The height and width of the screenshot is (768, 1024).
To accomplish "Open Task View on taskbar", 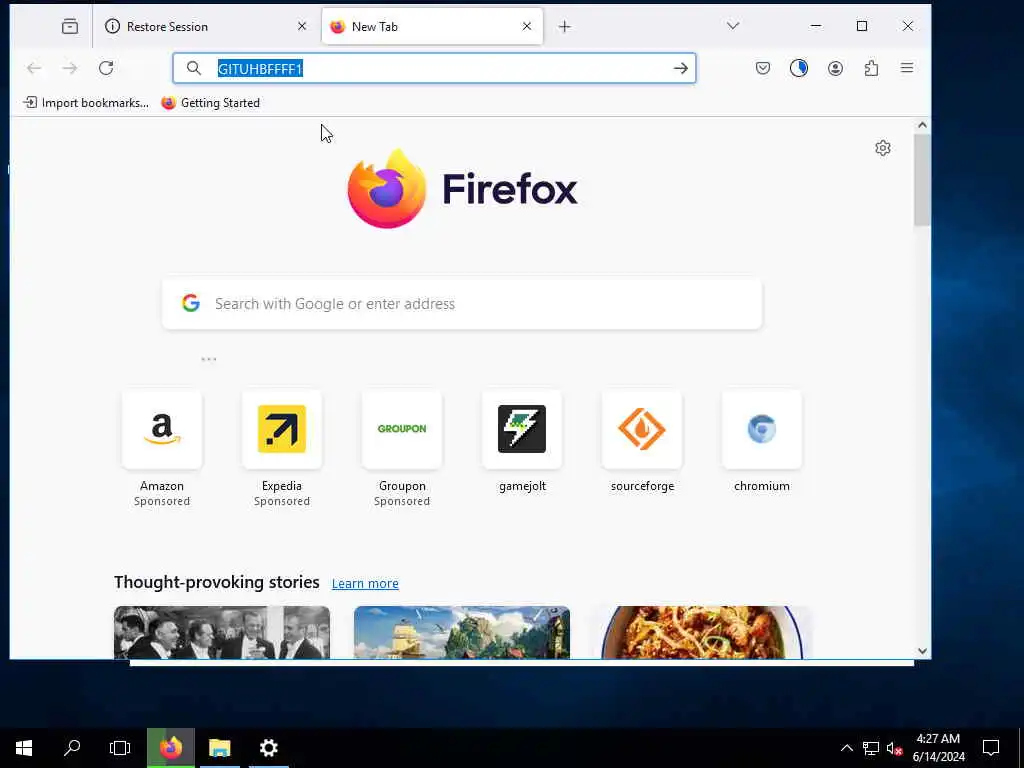I will 120,748.
